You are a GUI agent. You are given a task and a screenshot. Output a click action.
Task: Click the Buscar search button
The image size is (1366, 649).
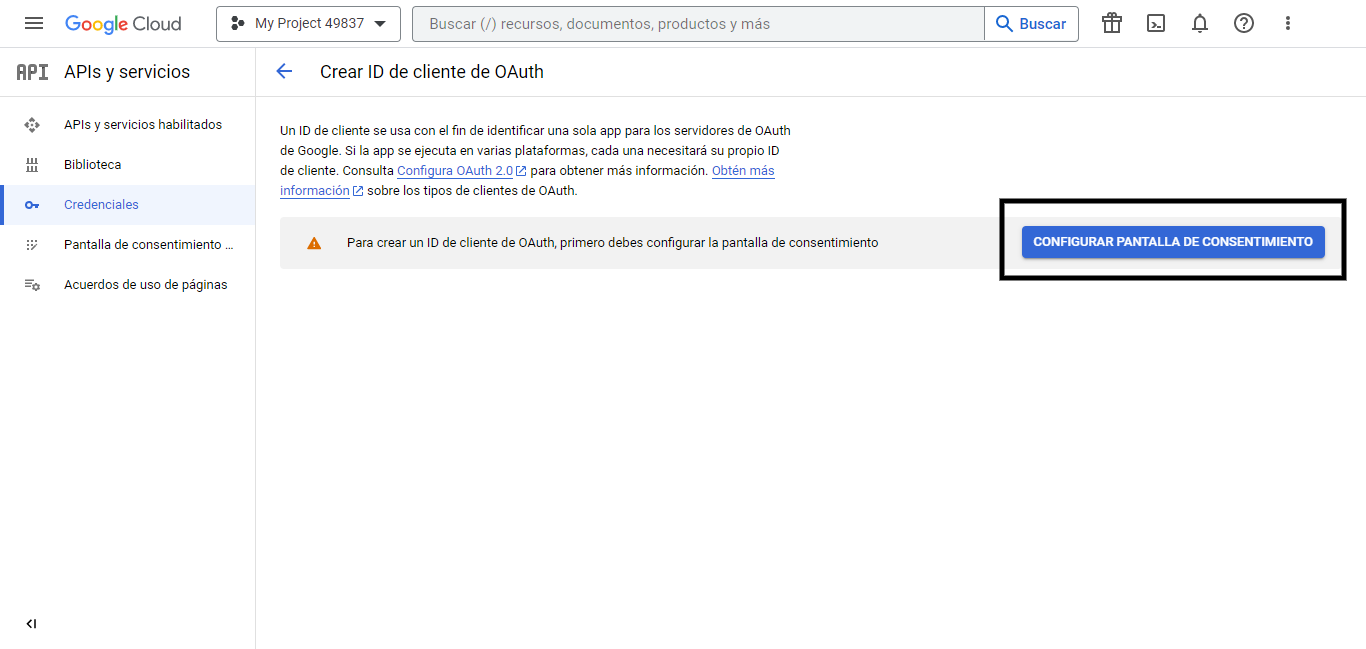pyautogui.click(x=1031, y=23)
